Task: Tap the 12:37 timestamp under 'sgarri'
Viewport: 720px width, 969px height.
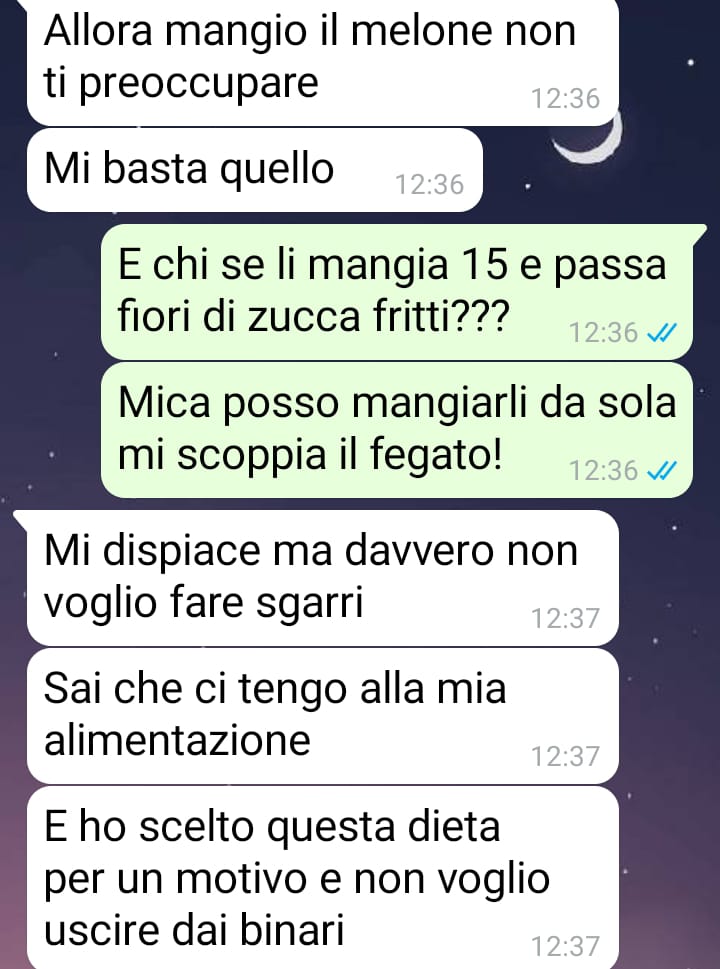Action: click(x=565, y=619)
